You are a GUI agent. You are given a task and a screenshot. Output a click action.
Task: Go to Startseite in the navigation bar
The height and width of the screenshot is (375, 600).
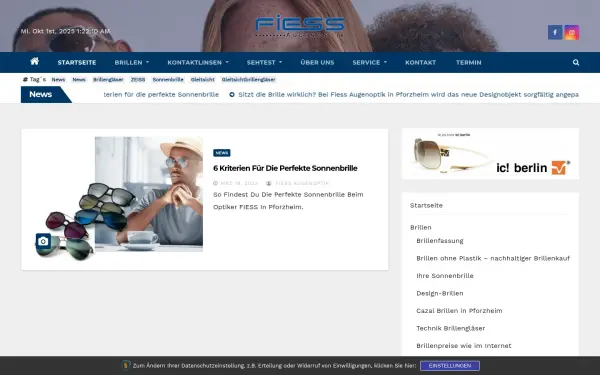click(x=77, y=62)
